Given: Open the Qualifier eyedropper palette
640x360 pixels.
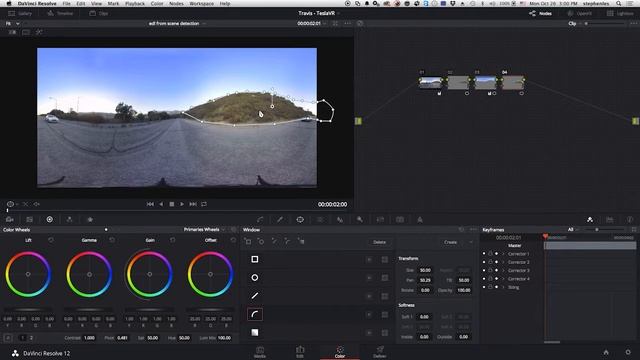Looking at the screenshot, I should point(280,220).
